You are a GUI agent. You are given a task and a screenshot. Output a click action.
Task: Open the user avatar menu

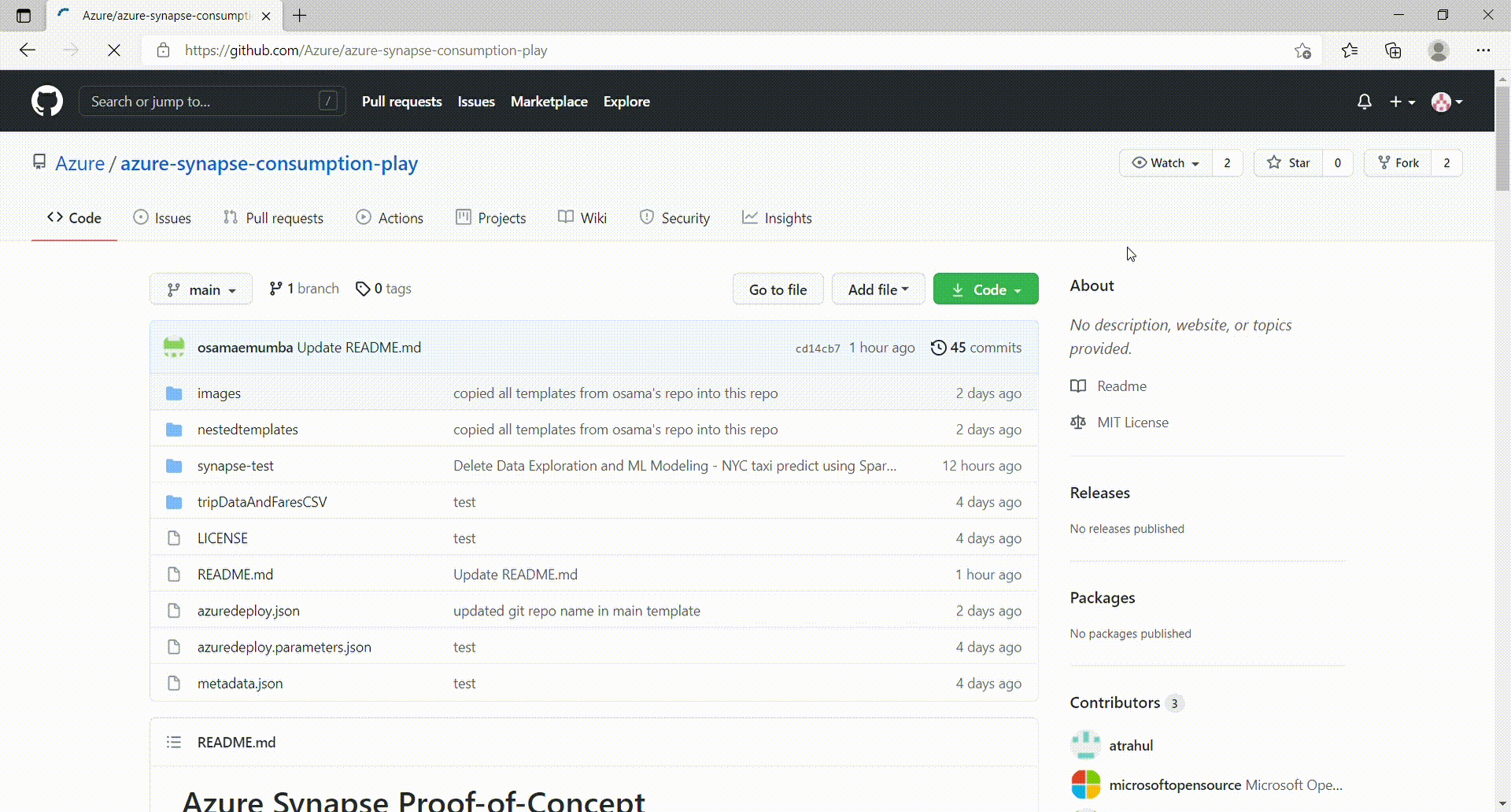(x=1446, y=101)
